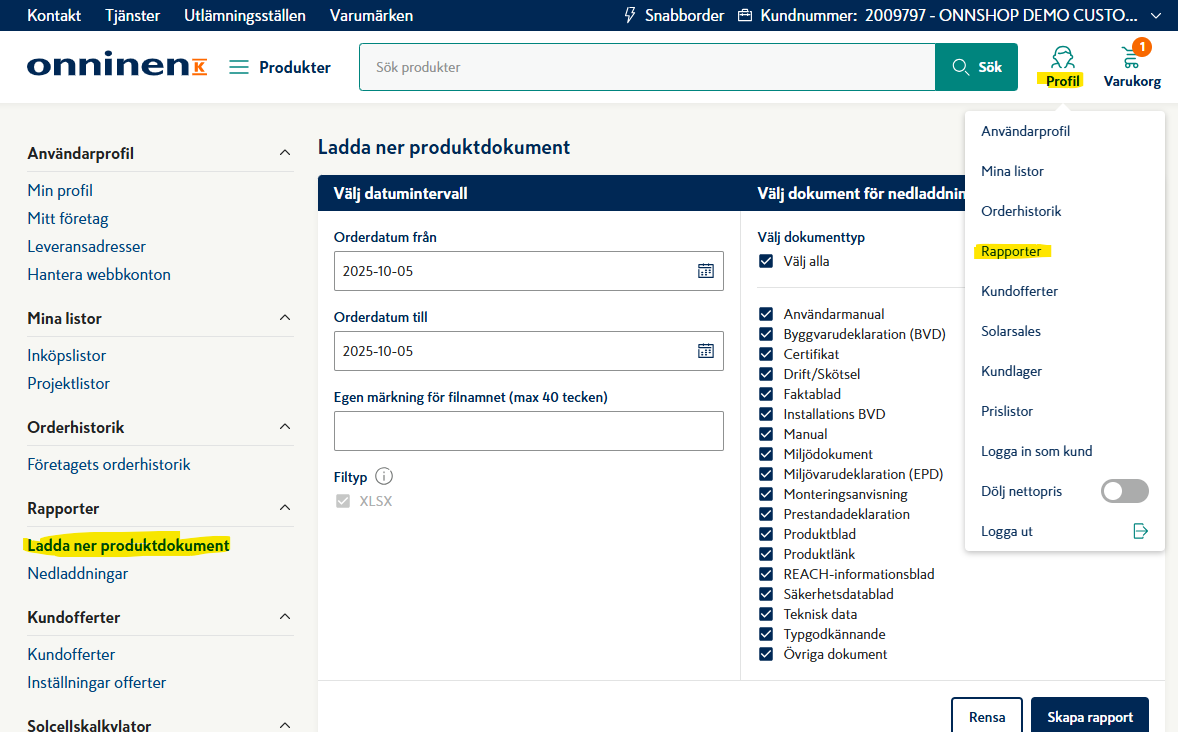Expand the Kundnummer customer dropdown arrow
The height and width of the screenshot is (732, 1178).
(1155, 15)
